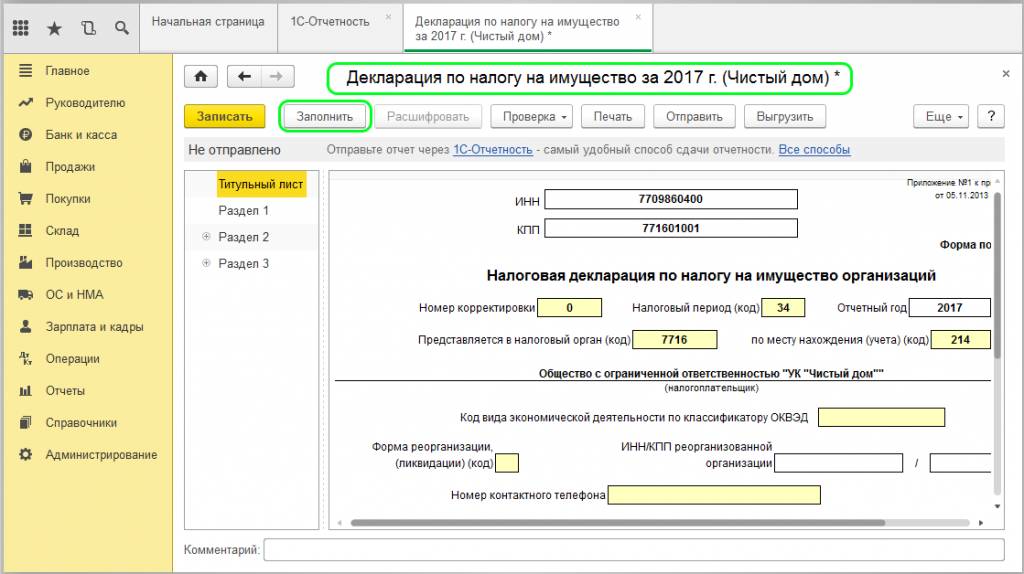Click the taxpayer name Общество с ограниченной ответственностью
Viewport: 1024px width, 574px height.
[x=711, y=374]
